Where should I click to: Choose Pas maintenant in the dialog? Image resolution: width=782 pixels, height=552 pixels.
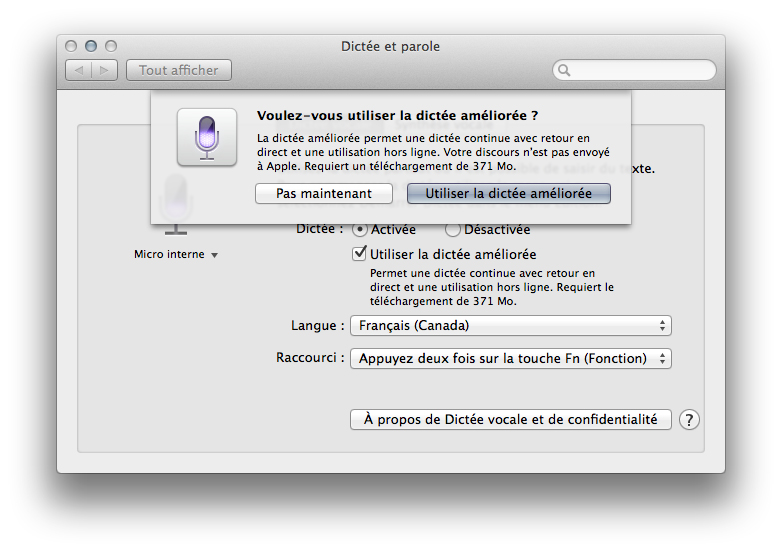324,193
